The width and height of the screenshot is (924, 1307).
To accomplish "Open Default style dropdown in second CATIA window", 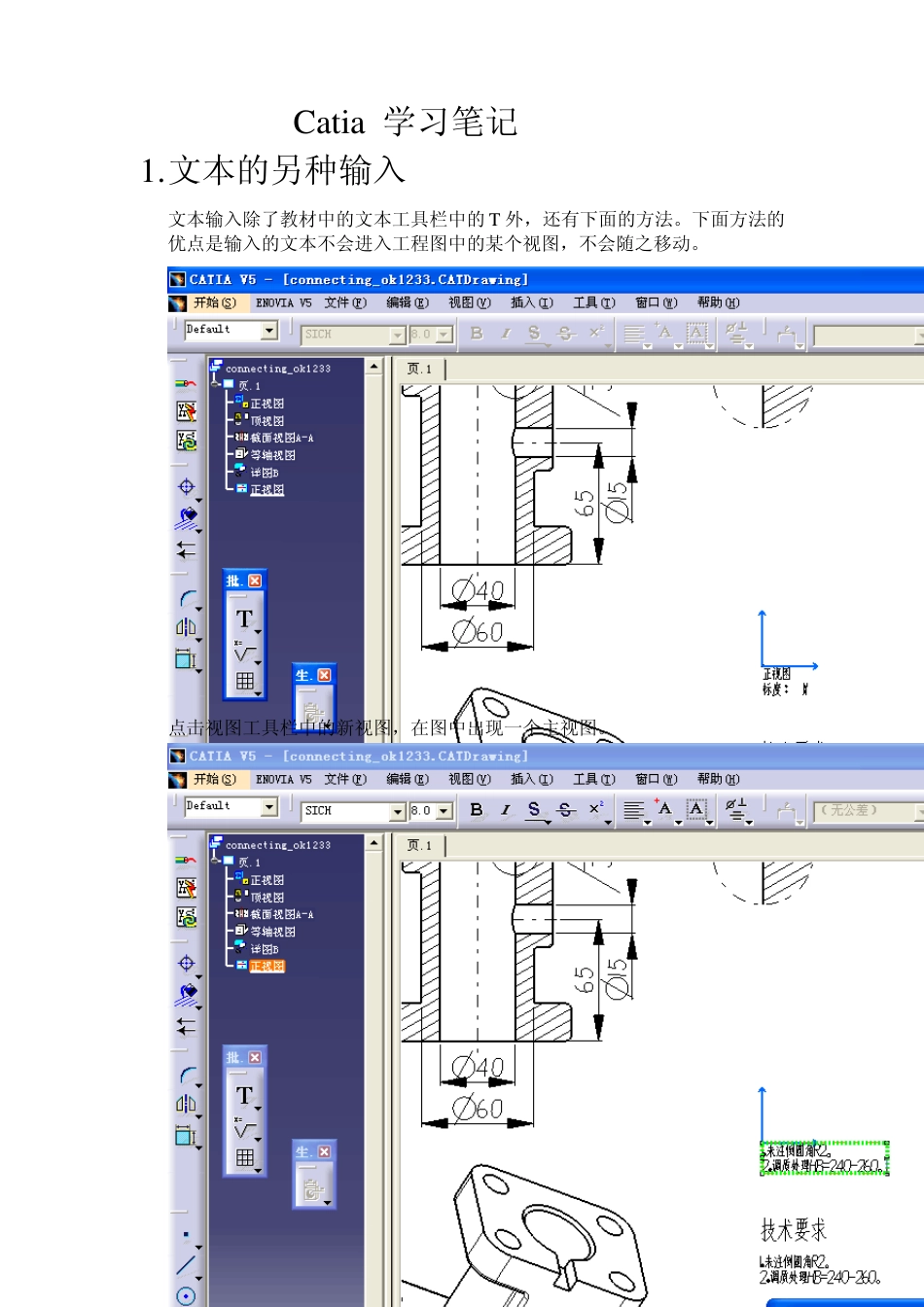I will (269, 807).
